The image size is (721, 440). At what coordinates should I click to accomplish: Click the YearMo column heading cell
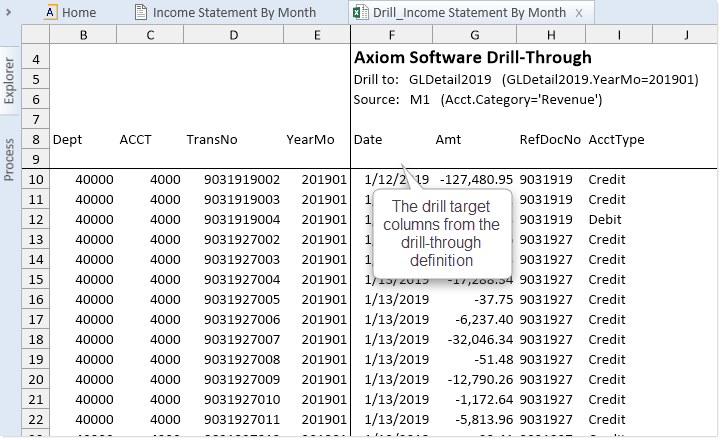tap(310, 140)
